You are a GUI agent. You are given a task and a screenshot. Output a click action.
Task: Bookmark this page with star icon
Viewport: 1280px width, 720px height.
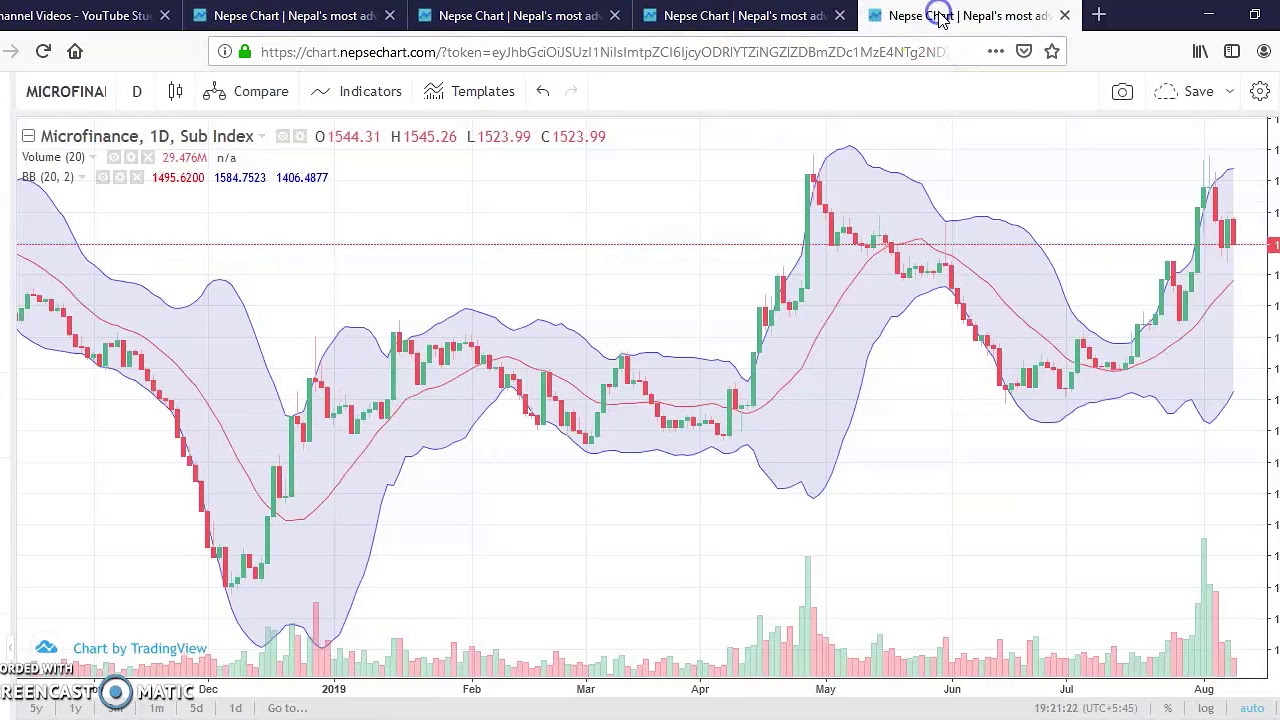1051,51
